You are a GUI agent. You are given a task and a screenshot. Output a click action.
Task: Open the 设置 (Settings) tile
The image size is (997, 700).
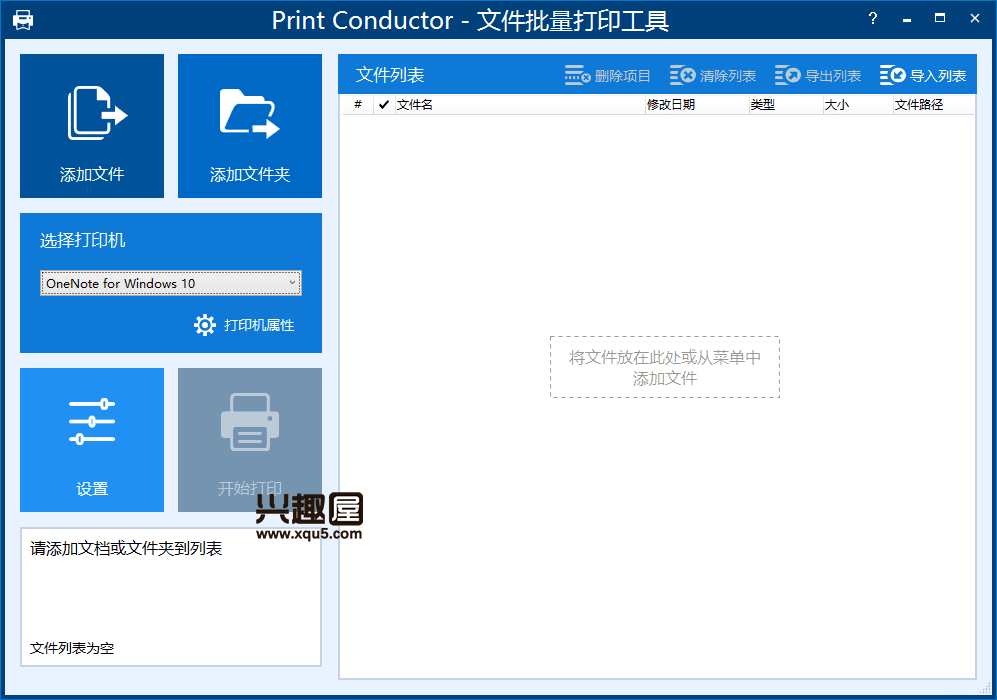92,440
